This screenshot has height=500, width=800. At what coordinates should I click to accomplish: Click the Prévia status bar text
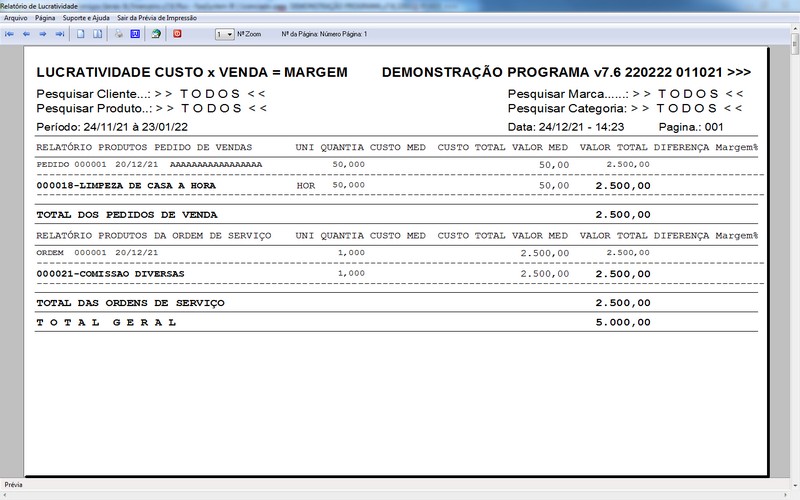click(x=13, y=485)
